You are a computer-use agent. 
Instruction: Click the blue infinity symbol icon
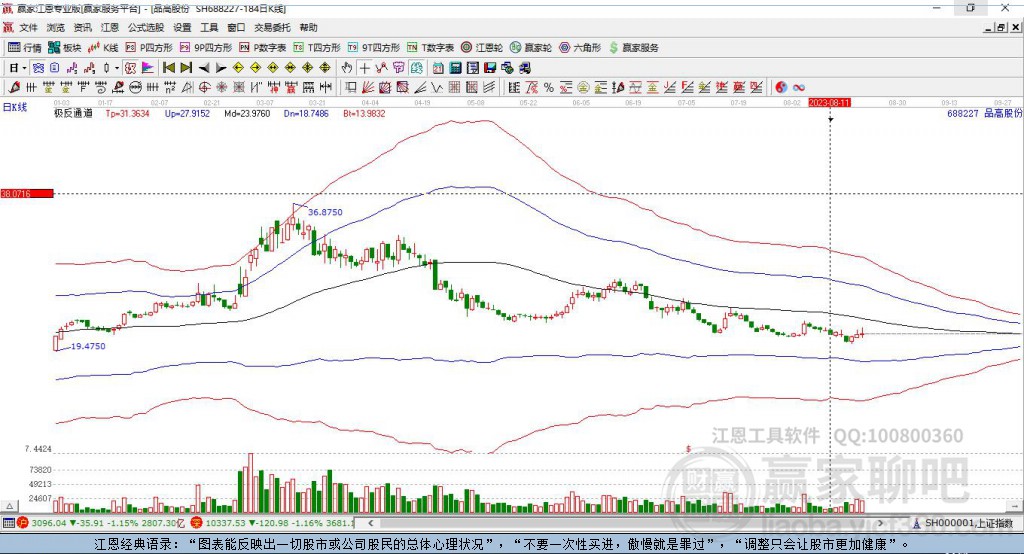coord(799,87)
